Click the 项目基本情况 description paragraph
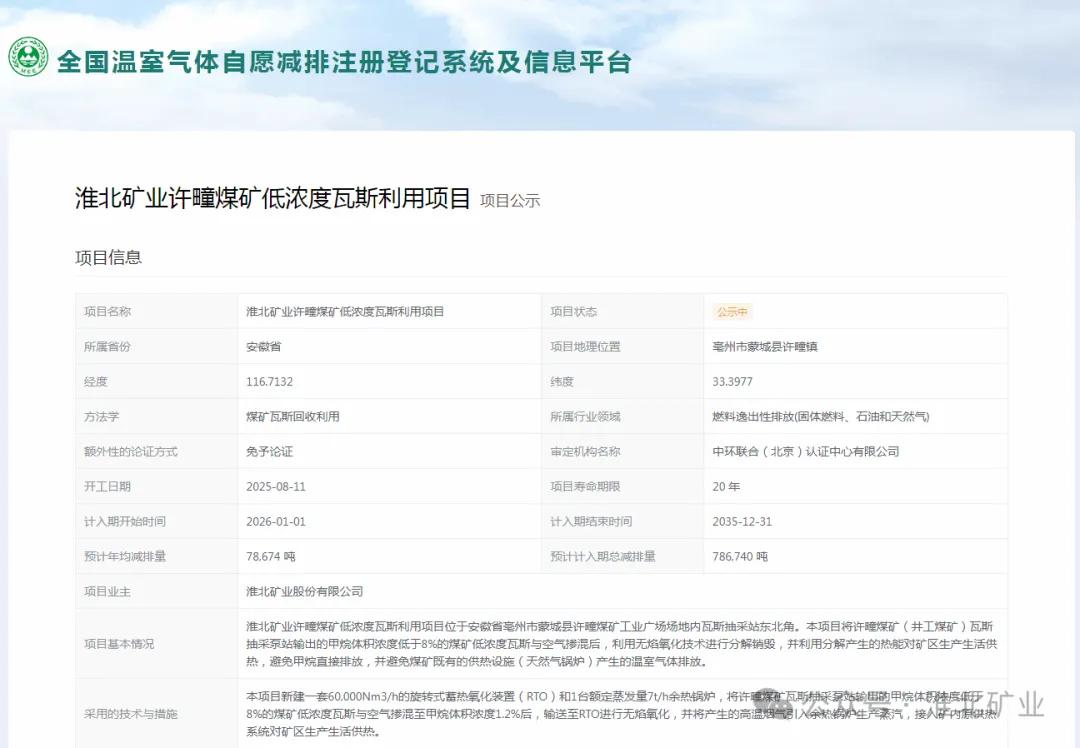Image resolution: width=1080 pixels, height=748 pixels. (622, 644)
